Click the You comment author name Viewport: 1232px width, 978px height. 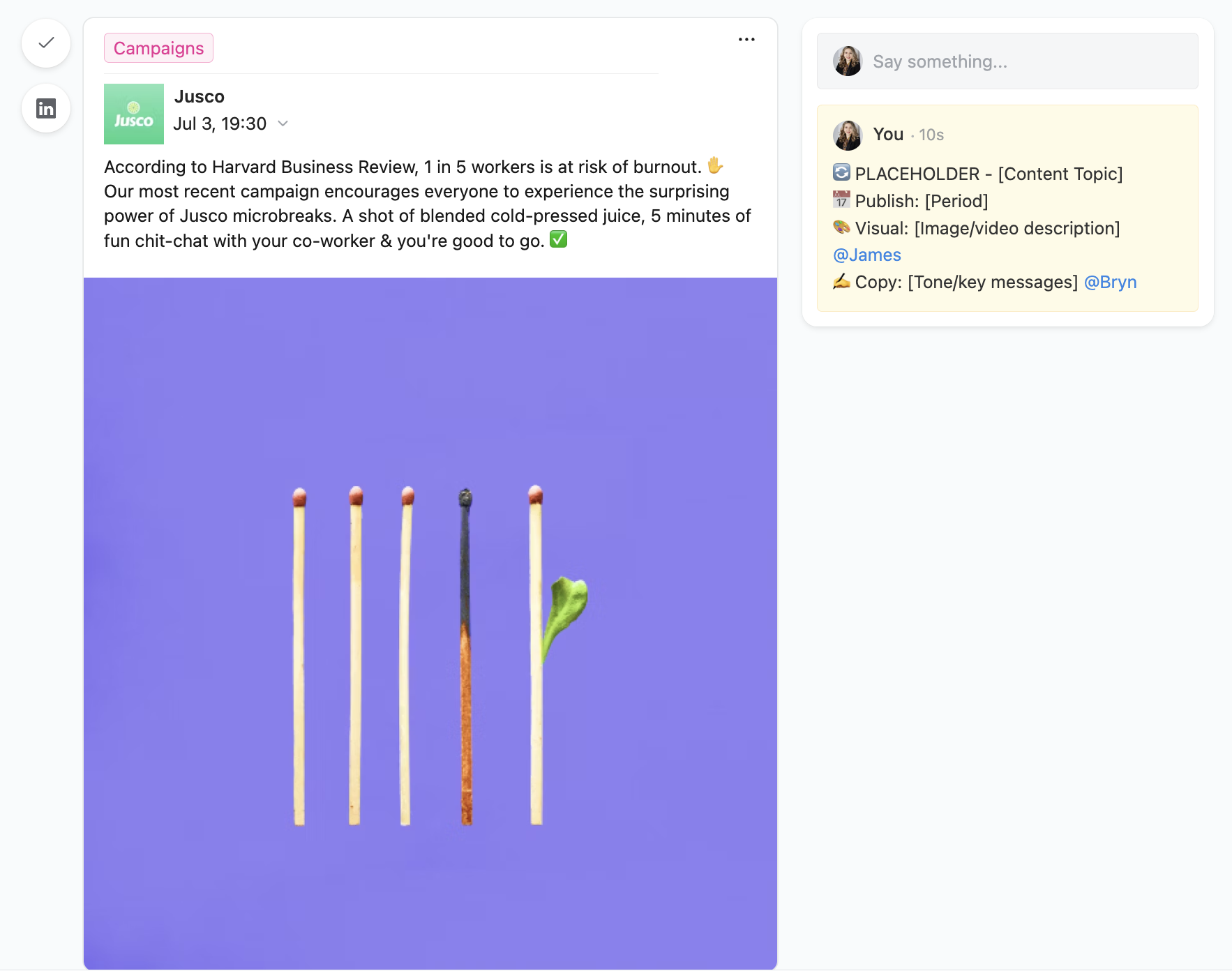click(x=888, y=135)
